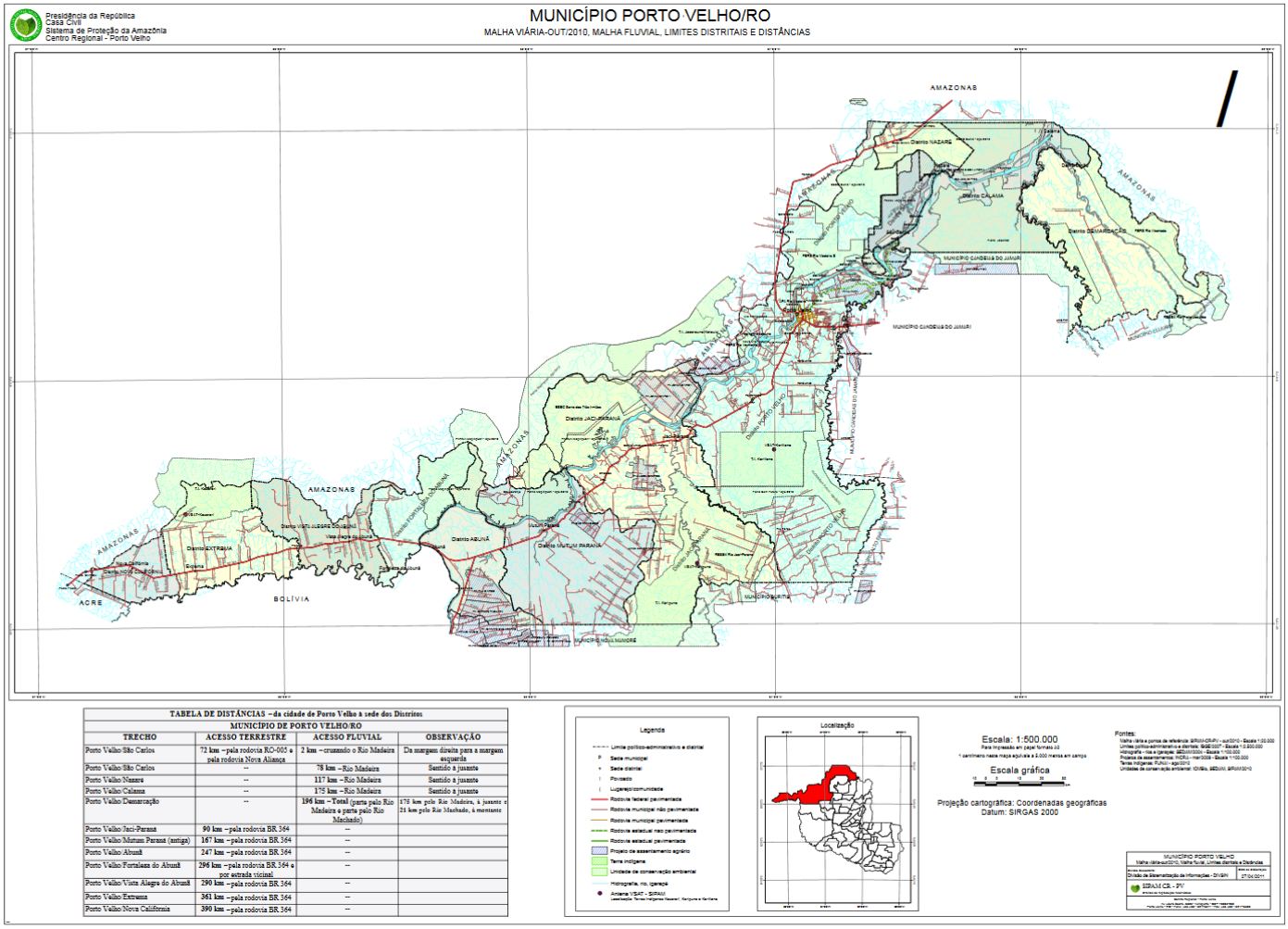Click the 'Distrito MUTUM PARANÁ' label on the map
The height and width of the screenshot is (929, 1288).
pos(569,546)
